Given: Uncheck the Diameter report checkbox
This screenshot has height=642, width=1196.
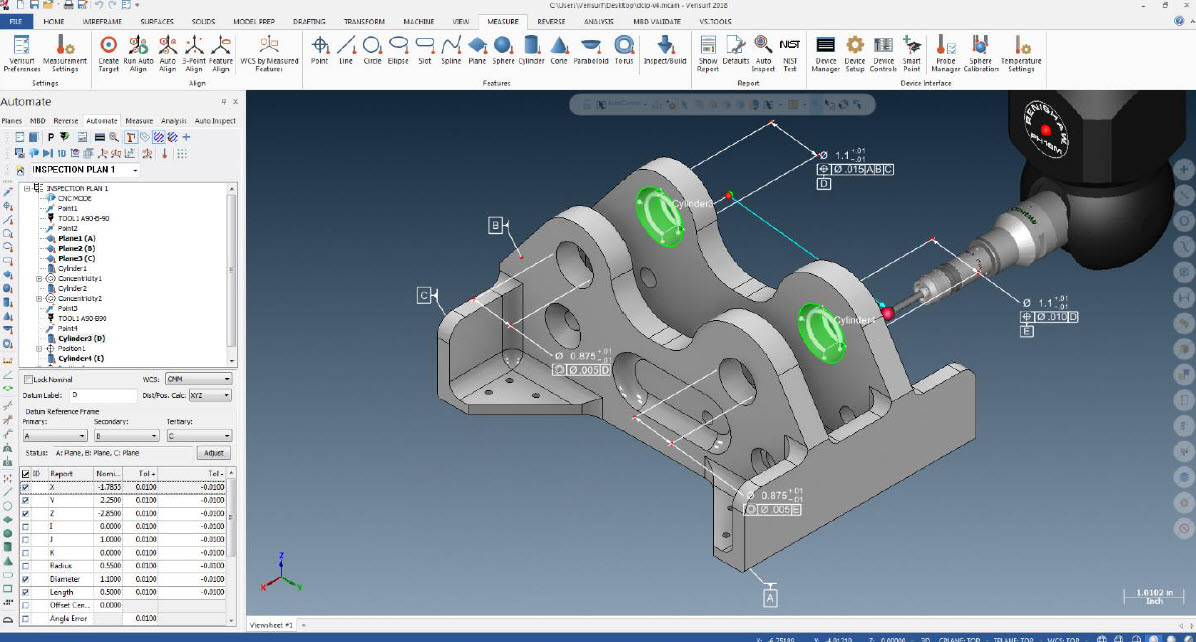Looking at the screenshot, I should [x=26, y=579].
